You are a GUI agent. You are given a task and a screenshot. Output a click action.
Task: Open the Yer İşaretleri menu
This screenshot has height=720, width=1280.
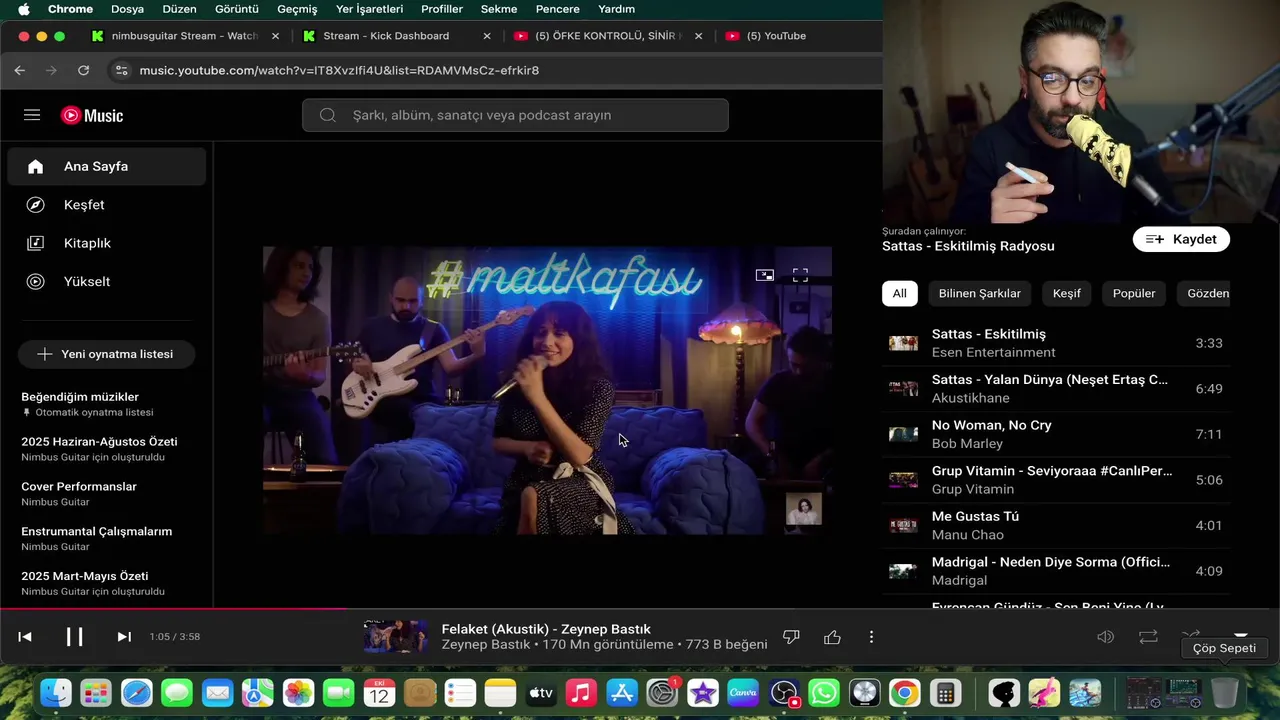click(x=370, y=9)
